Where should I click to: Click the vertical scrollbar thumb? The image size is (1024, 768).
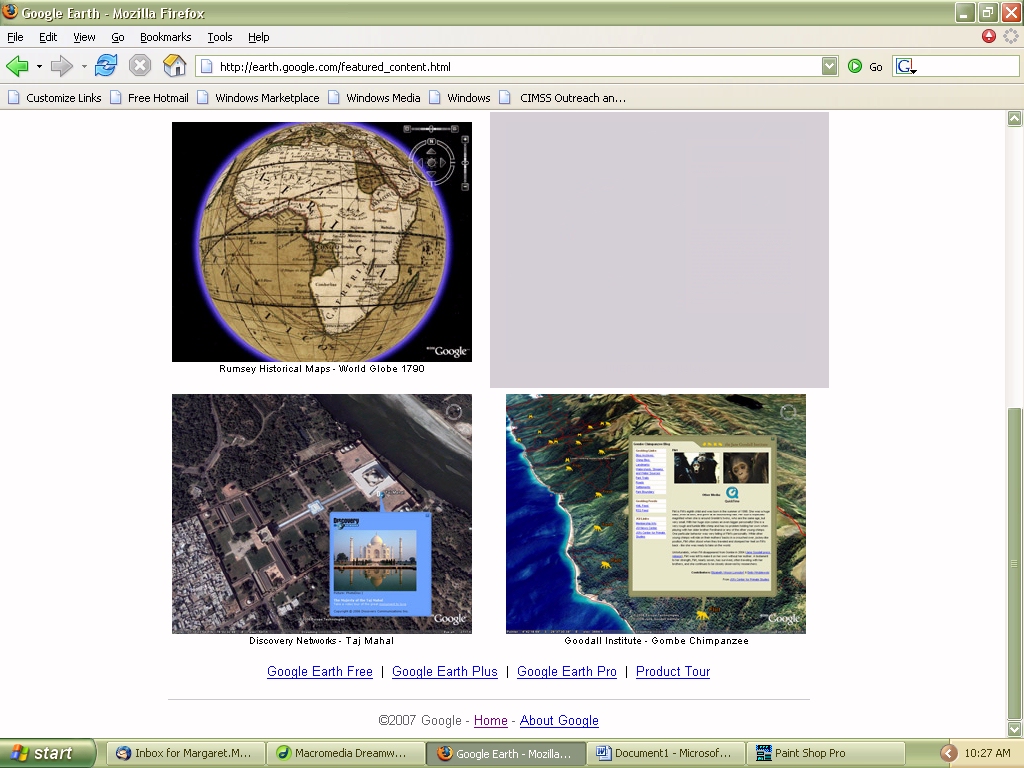1014,563
